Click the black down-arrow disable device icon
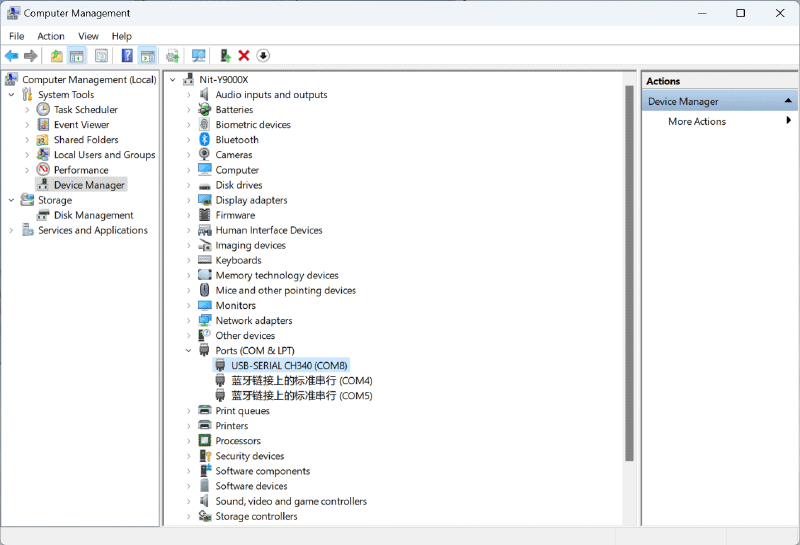 point(263,56)
